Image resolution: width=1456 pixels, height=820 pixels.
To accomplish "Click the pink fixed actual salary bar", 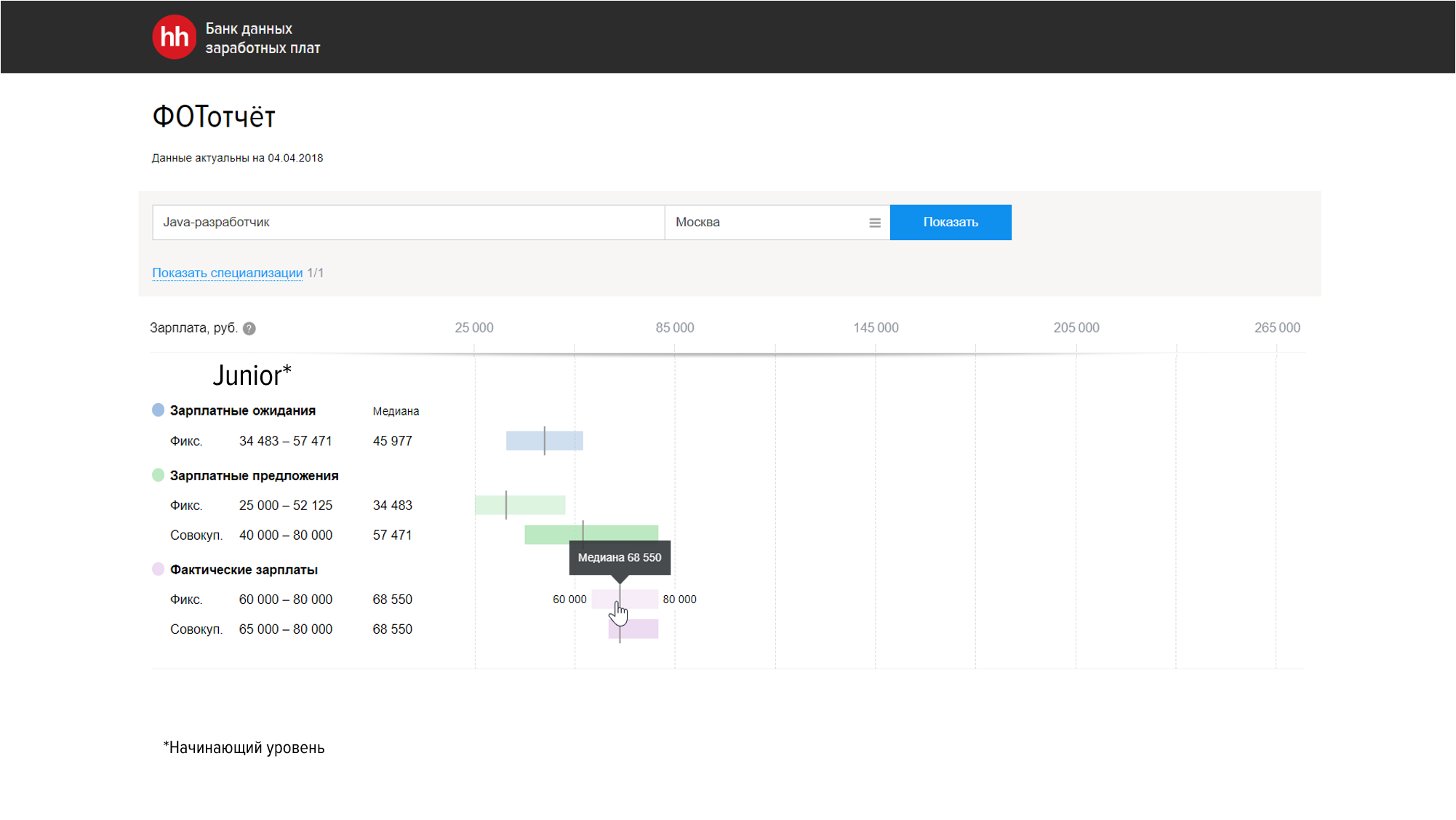I will 640,599.
